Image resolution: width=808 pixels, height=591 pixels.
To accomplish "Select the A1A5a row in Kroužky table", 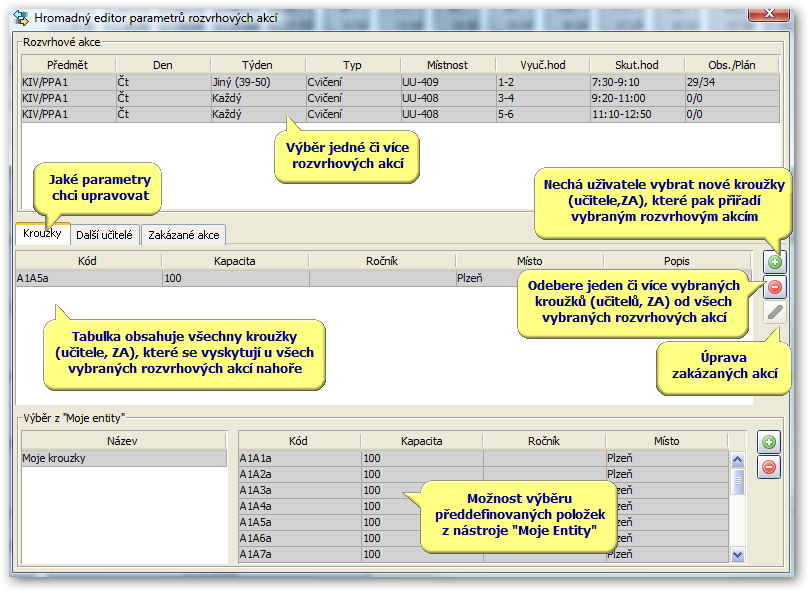I will click(268, 278).
